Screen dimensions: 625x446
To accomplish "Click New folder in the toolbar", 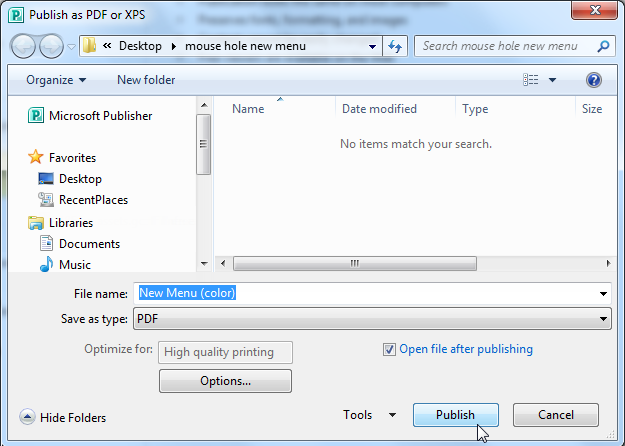I will click(x=146, y=80).
